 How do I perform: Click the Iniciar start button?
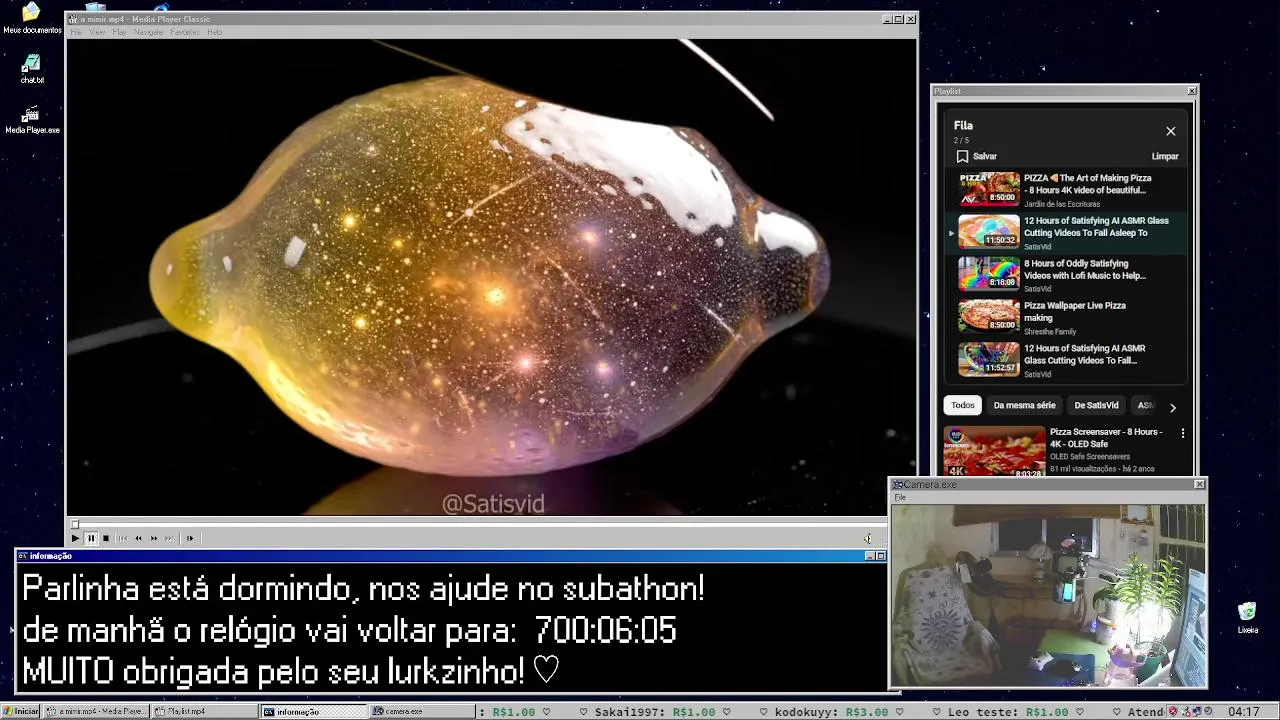20,711
